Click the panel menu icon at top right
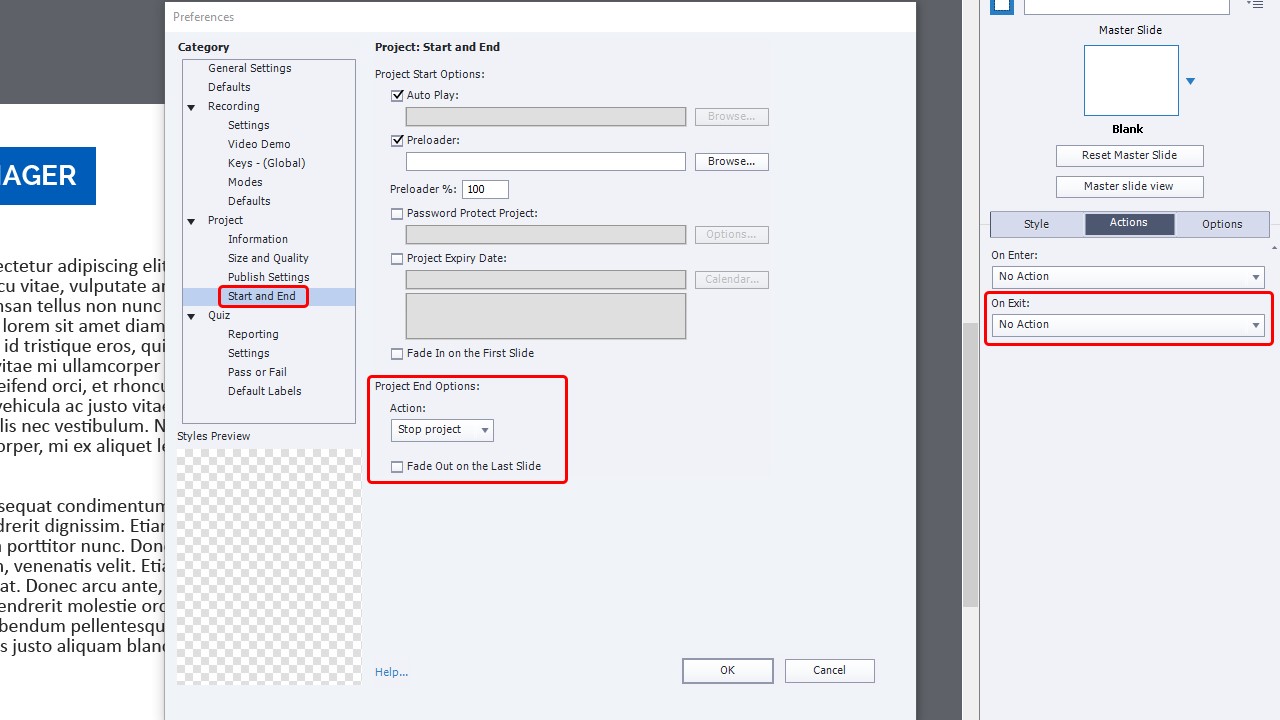The height and width of the screenshot is (720, 1280). [1255, 5]
